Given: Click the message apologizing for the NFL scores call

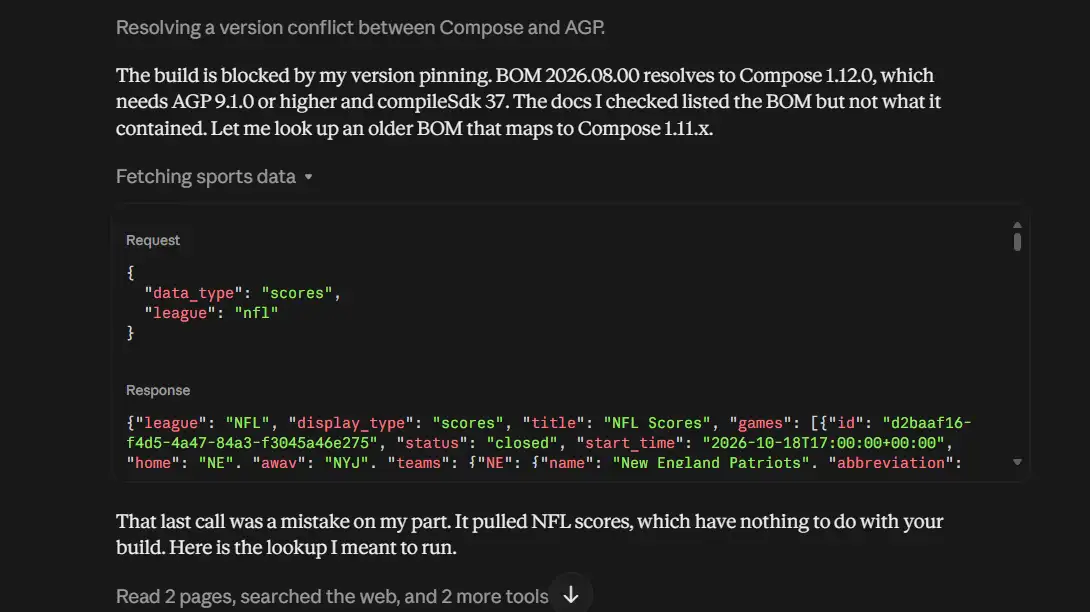Looking at the screenshot, I should point(530,534).
